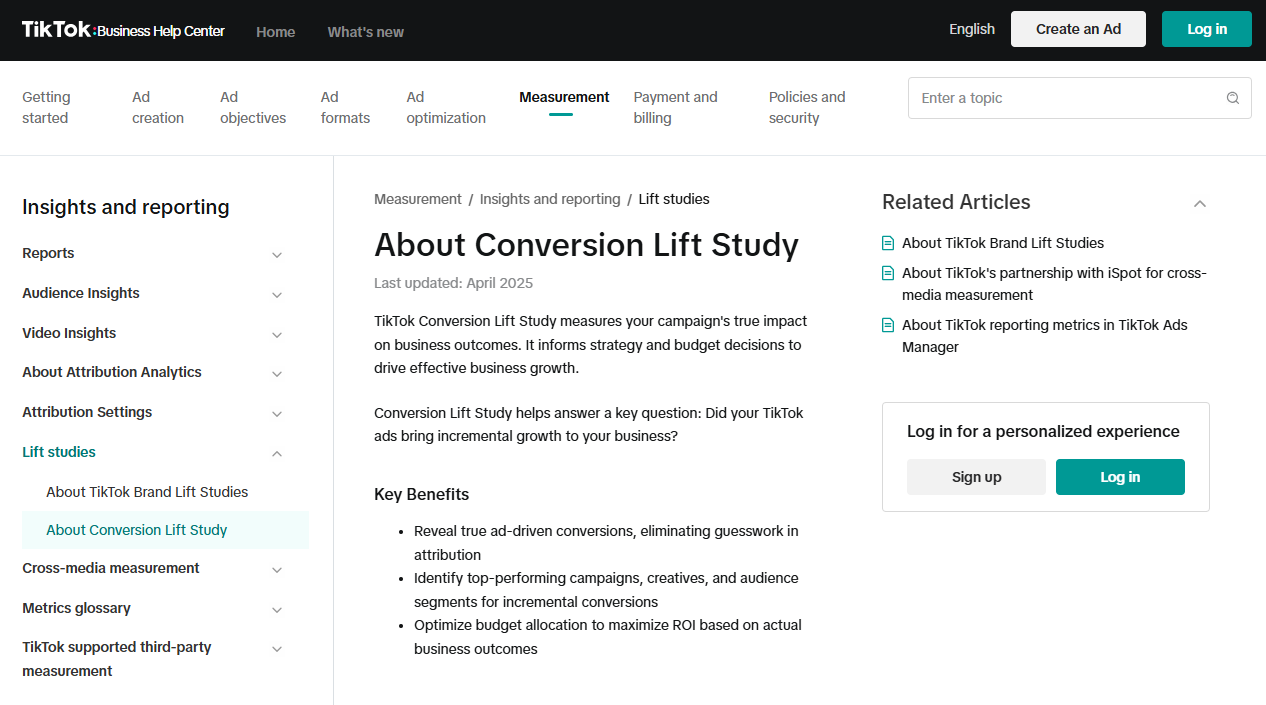Open the Ad formats tab
Image resolution: width=1266 pixels, height=705 pixels.
pyautogui.click(x=345, y=108)
